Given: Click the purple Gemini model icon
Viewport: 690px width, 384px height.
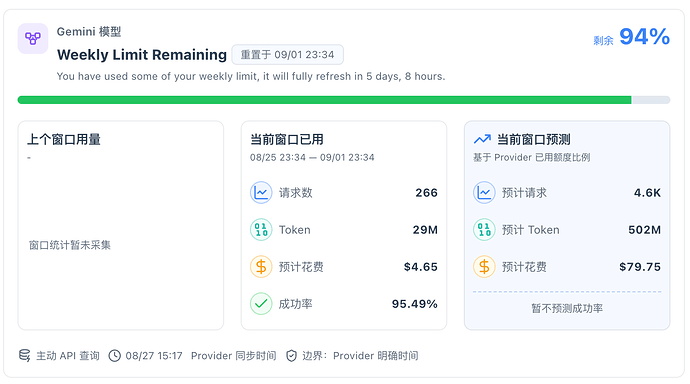Looking at the screenshot, I should [x=33, y=38].
